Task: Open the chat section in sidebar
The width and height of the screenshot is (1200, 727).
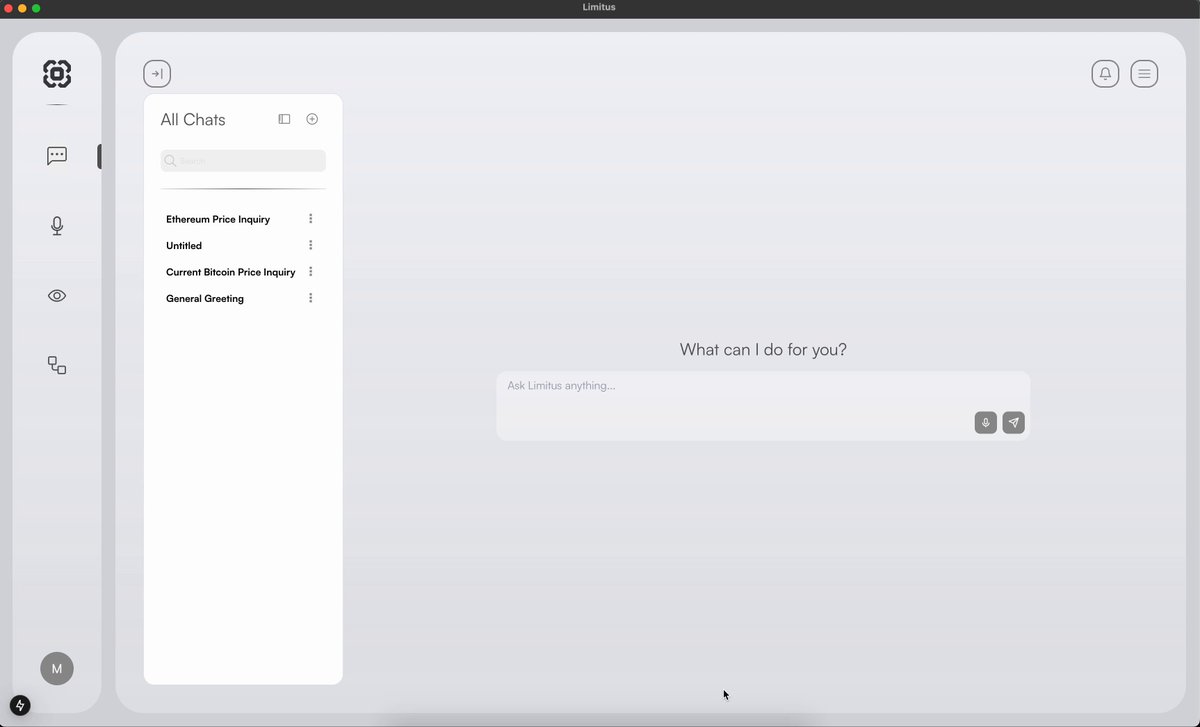Action: (57, 156)
